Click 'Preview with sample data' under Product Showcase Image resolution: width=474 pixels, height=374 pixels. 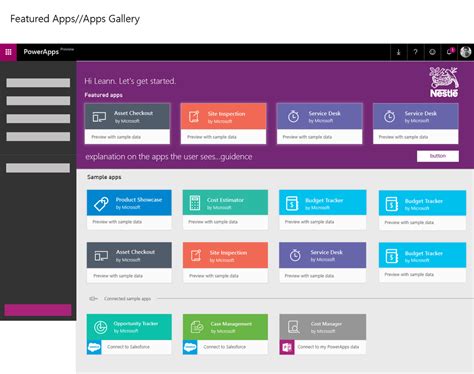click(117, 222)
